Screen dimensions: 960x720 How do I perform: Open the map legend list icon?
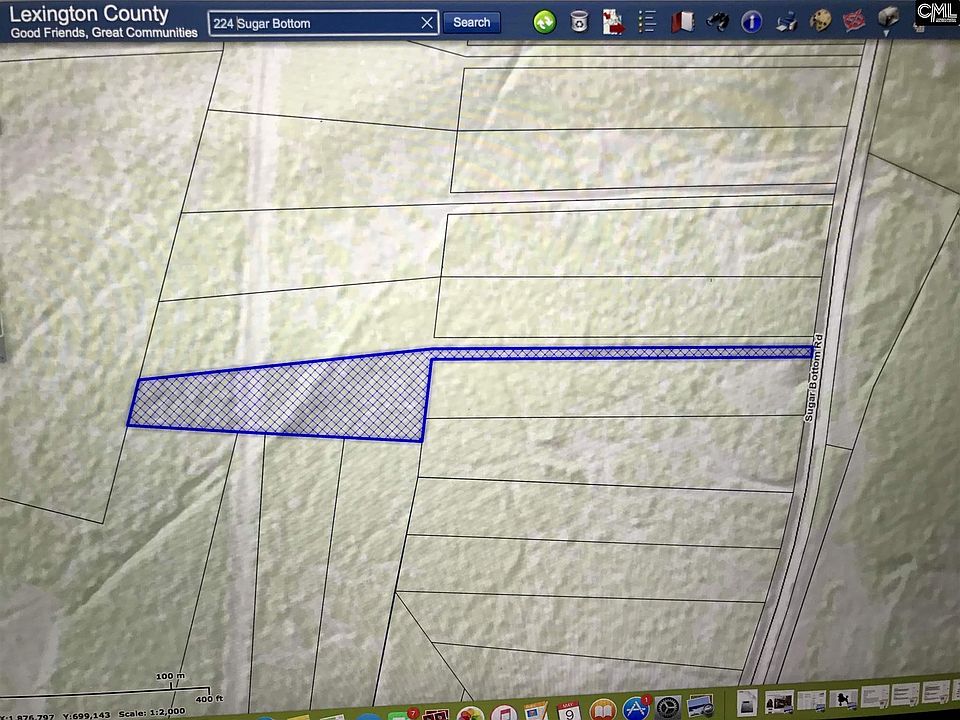click(x=647, y=22)
